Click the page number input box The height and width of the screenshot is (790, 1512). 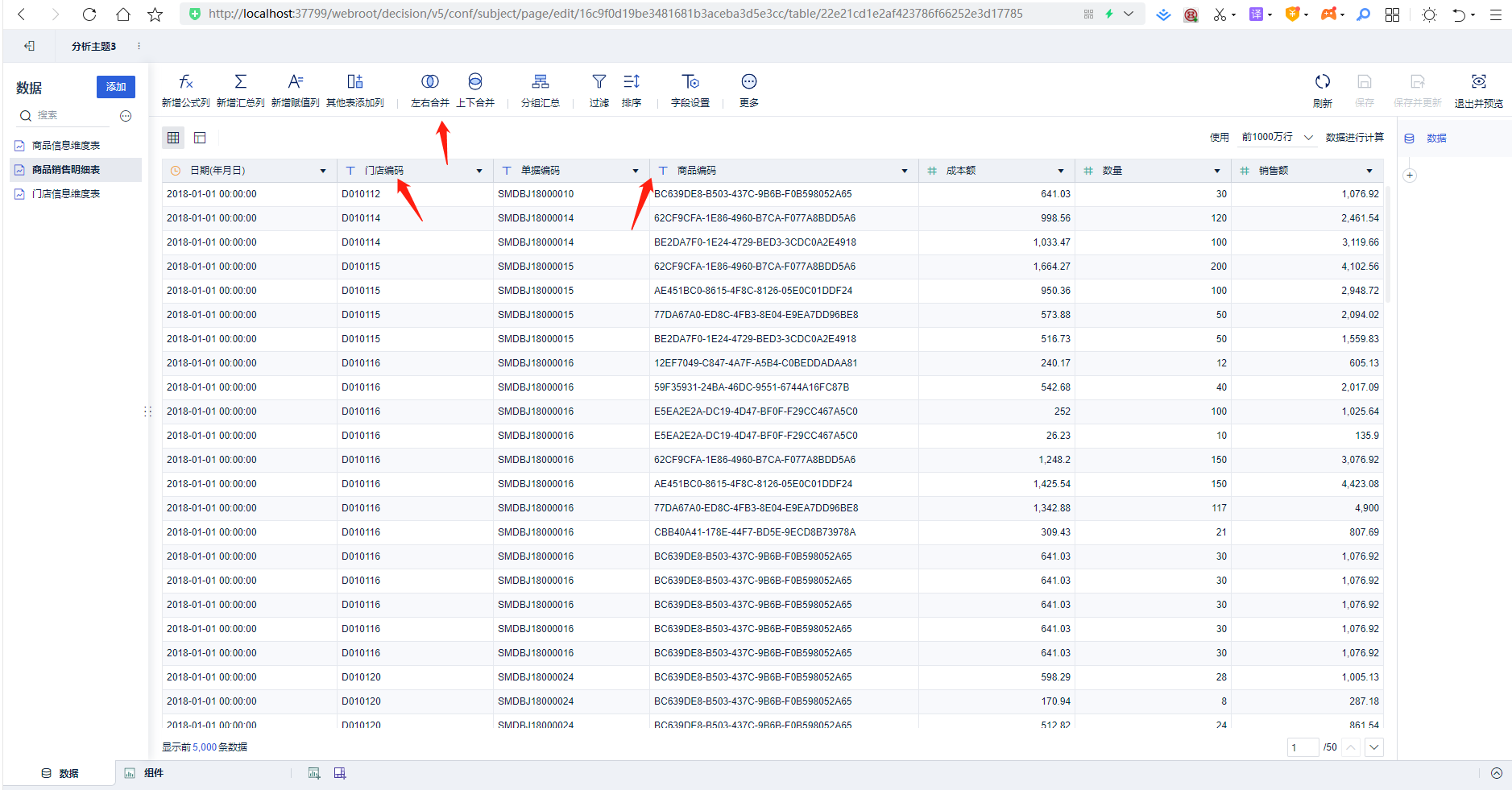tap(1303, 747)
